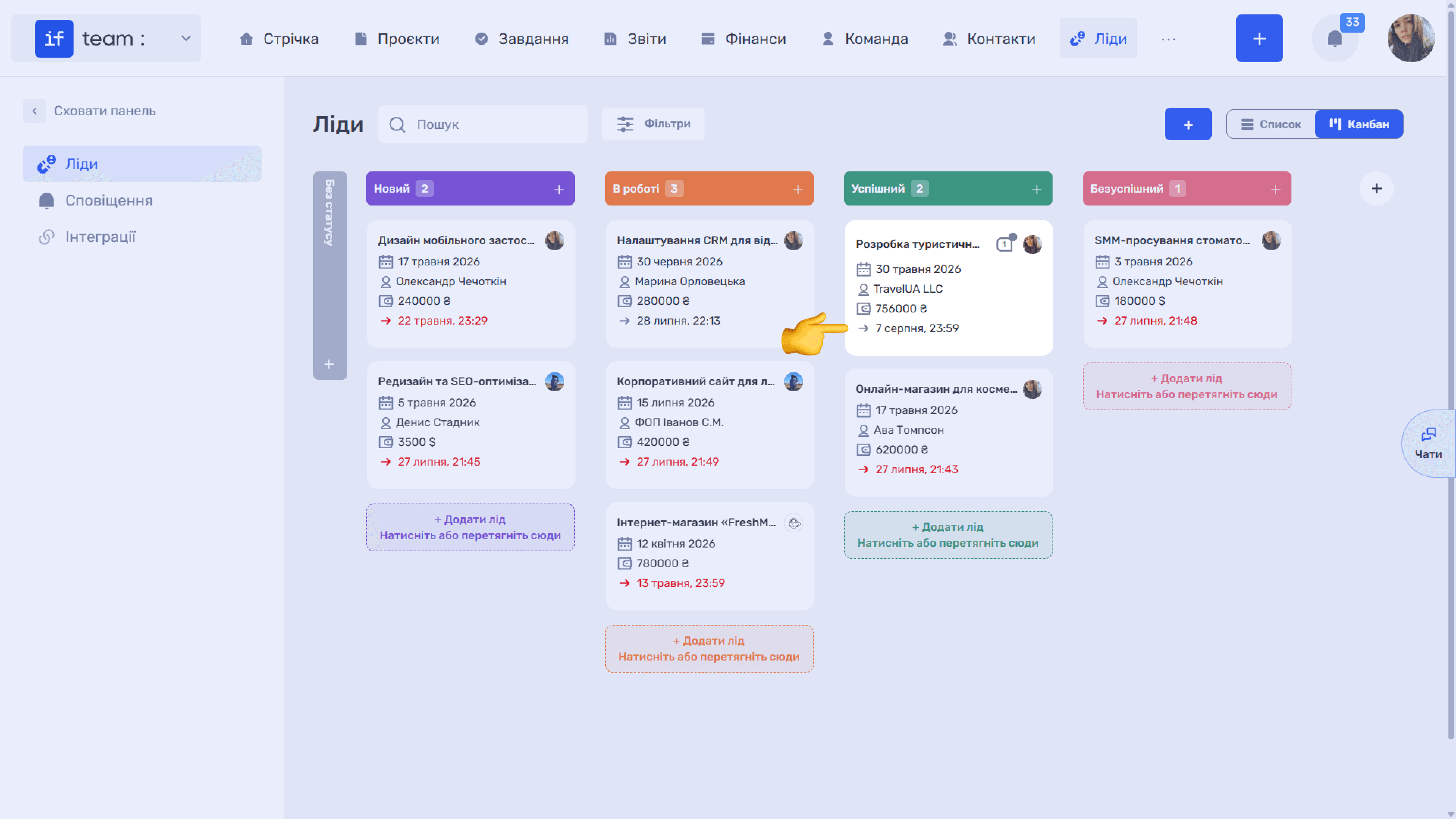1456x819 pixels.
Task: Add new lead in Новий column header
Action: pos(559,189)
